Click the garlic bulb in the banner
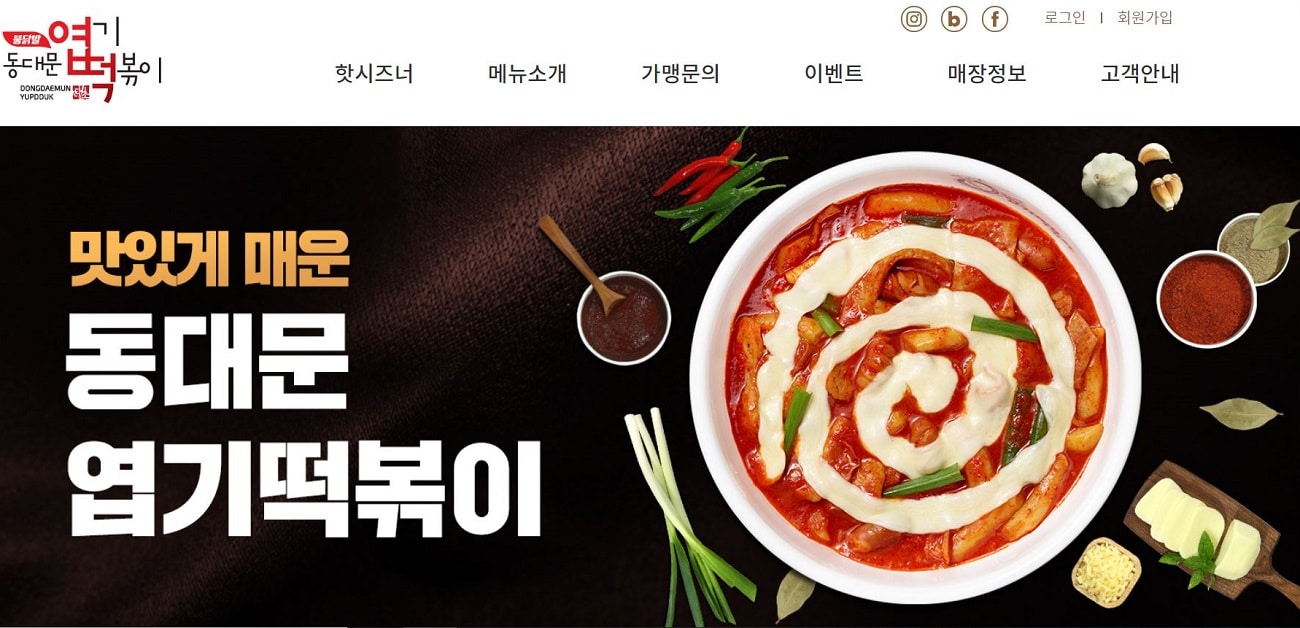Viewport: 1300px width, 628px height. pyautogui.click(x=1110, y=181)
